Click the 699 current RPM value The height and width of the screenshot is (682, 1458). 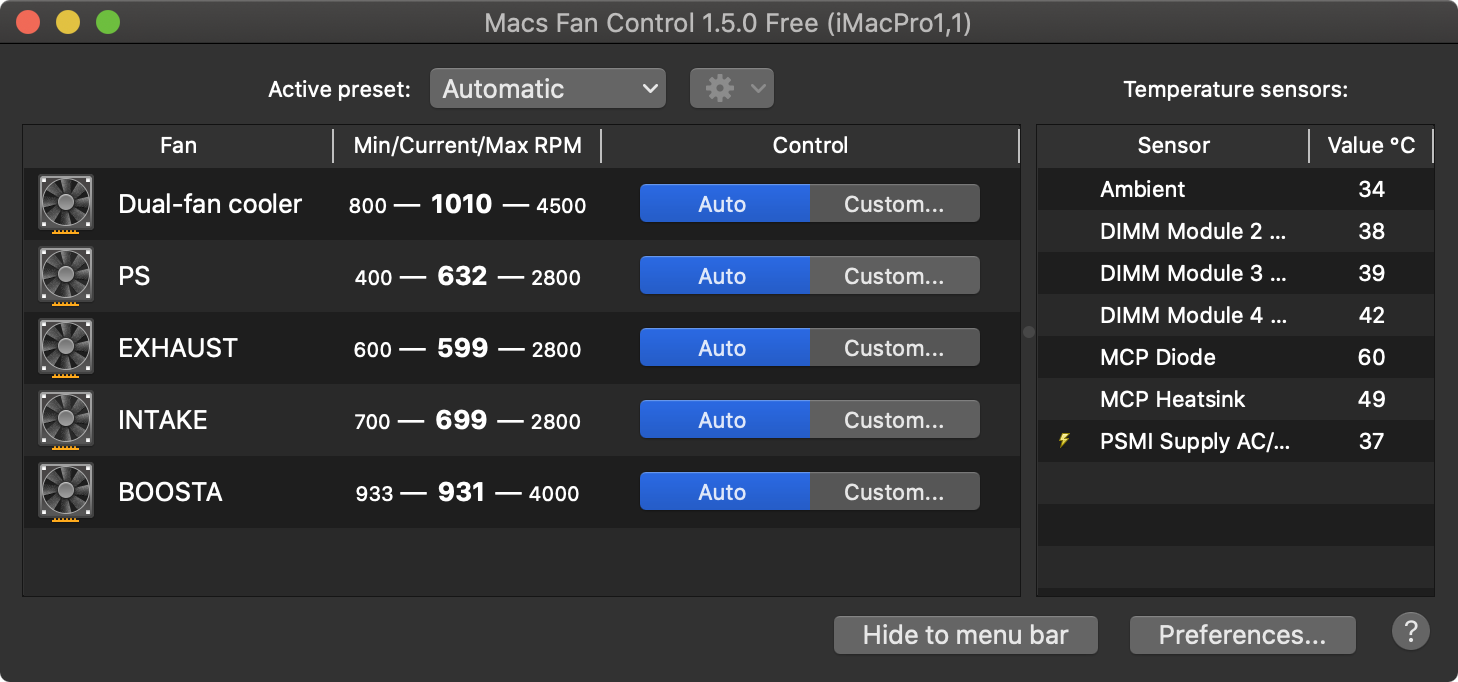click(x=462, y=420)
